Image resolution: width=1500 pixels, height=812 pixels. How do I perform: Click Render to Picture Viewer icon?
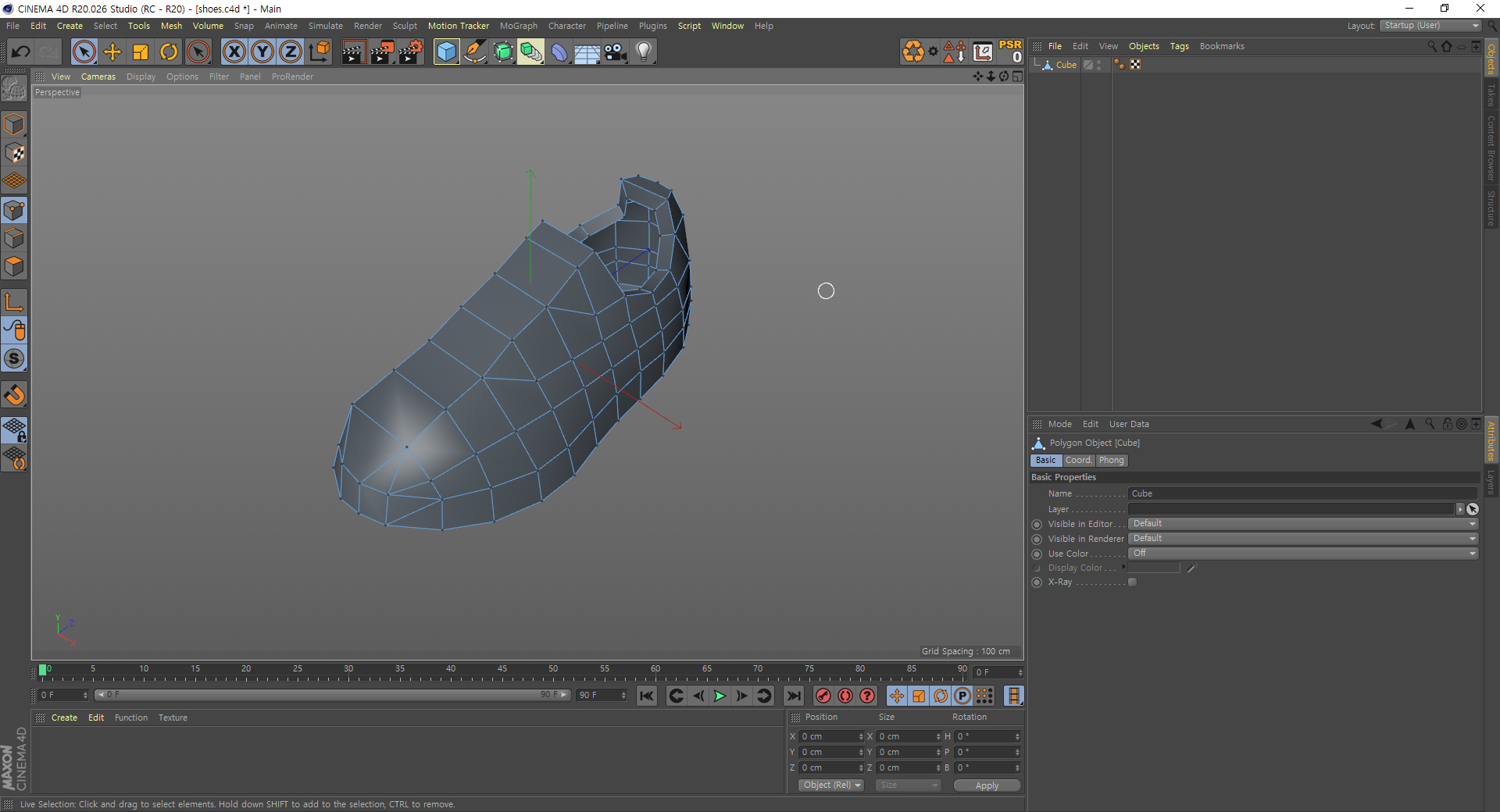click(x=382, y=52)
